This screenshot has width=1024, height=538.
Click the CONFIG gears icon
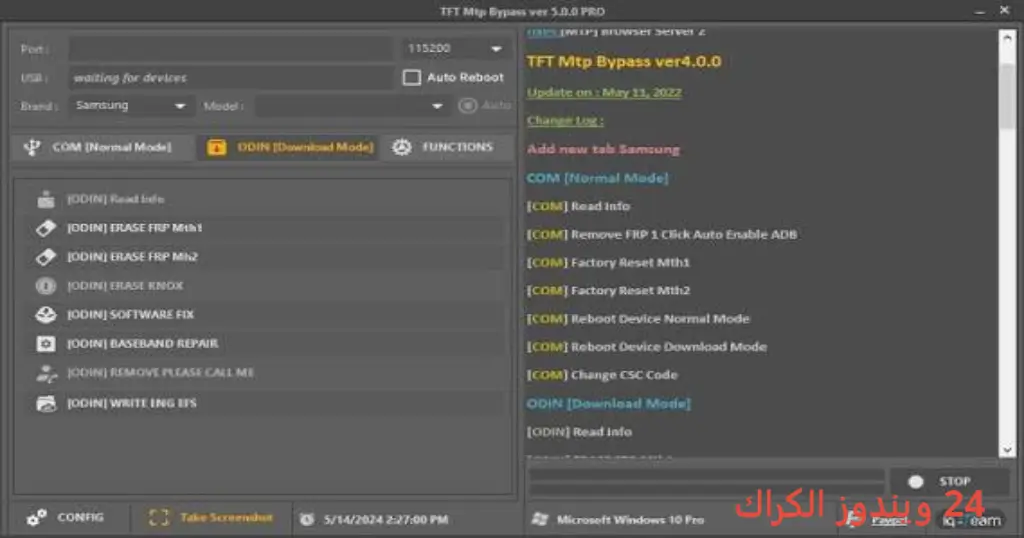(37, 518)
